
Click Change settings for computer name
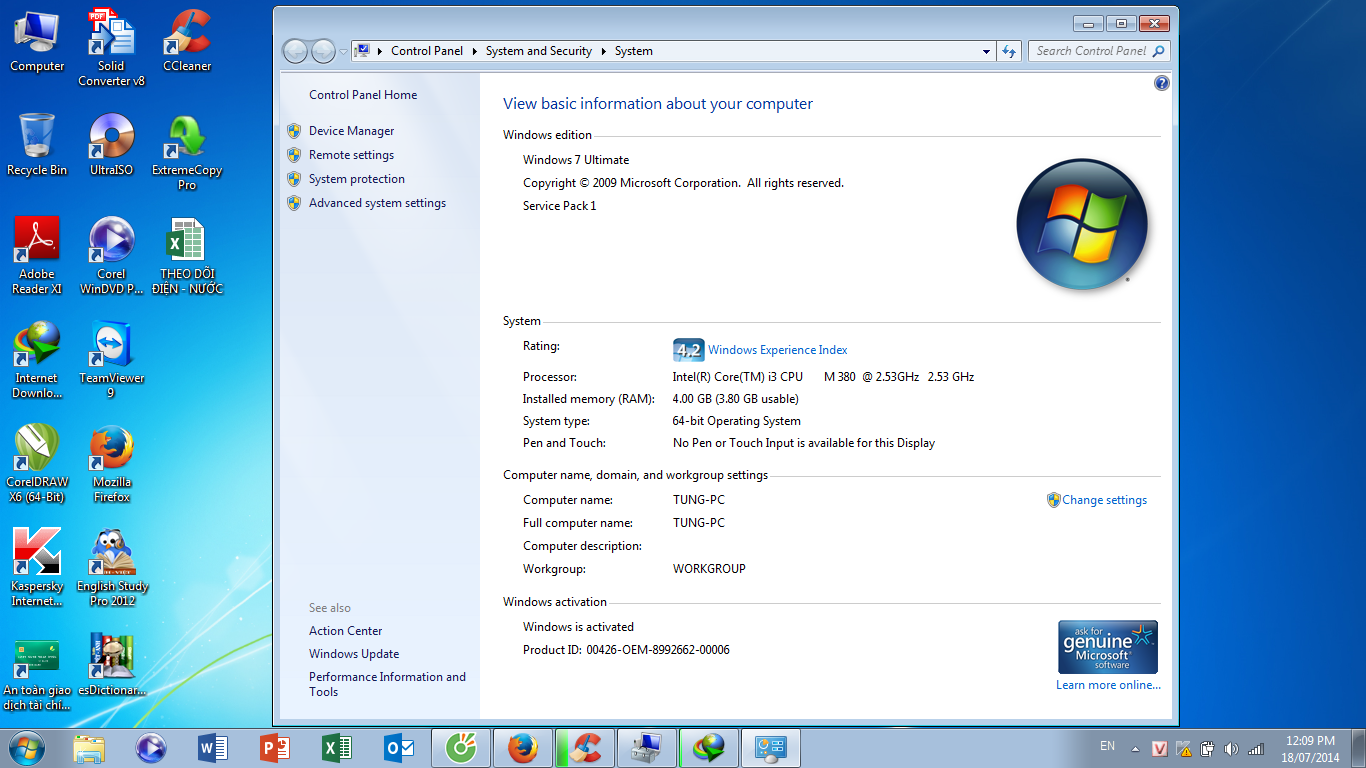pos(1104,500)
